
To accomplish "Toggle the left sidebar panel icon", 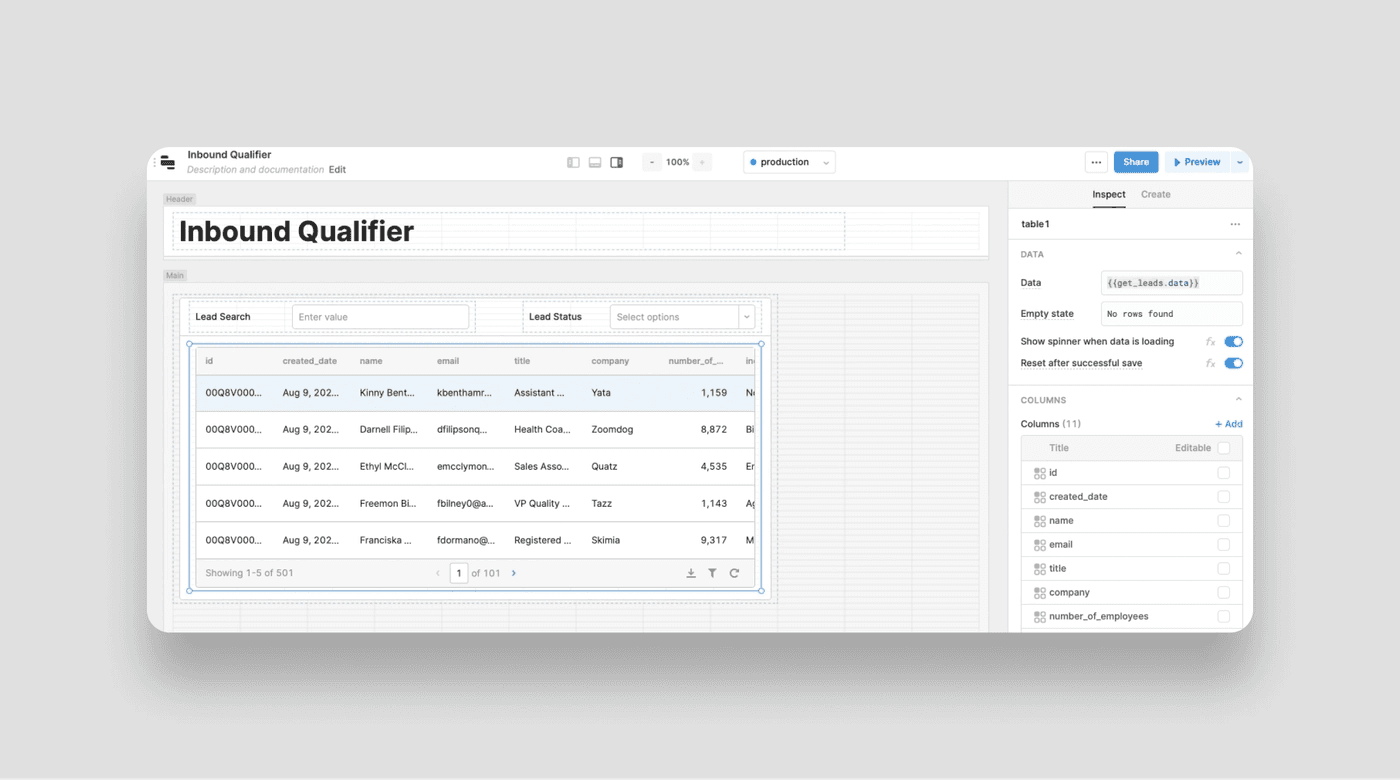I will coord(573,162).
